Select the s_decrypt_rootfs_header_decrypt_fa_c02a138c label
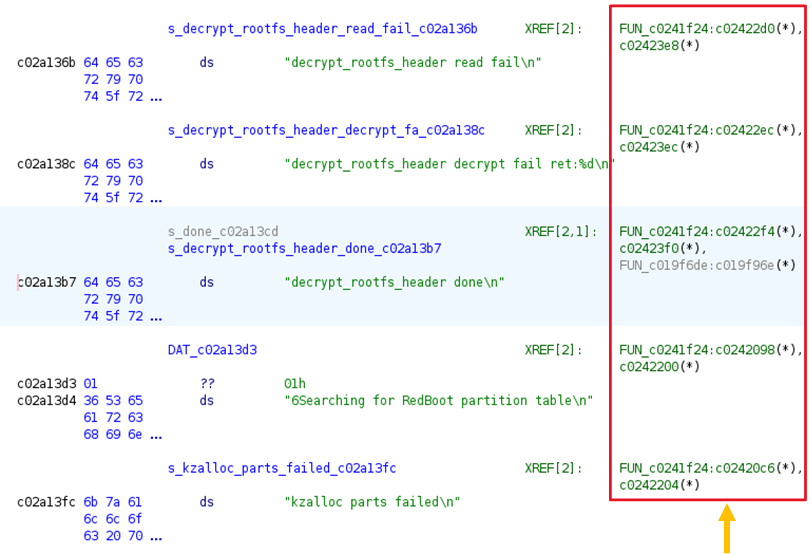Viewport: 812px width, 554px height. (x=326, y=130)
